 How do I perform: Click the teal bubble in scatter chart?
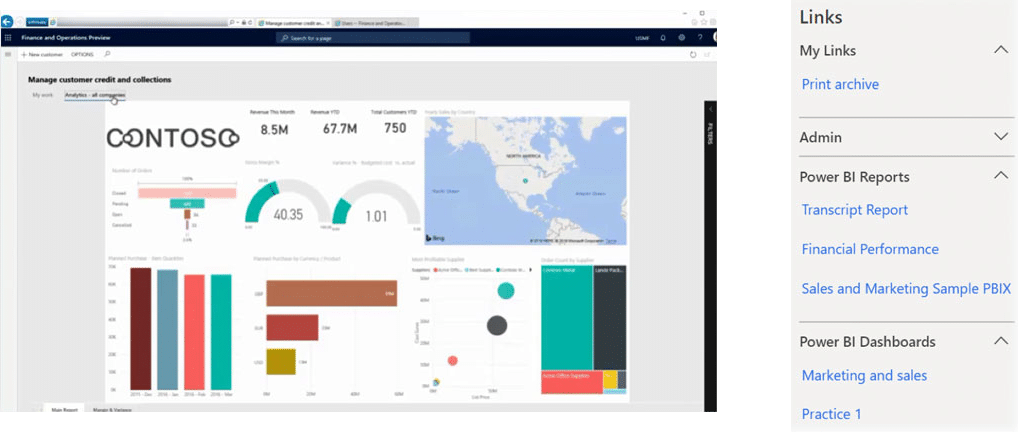point(505,291)
